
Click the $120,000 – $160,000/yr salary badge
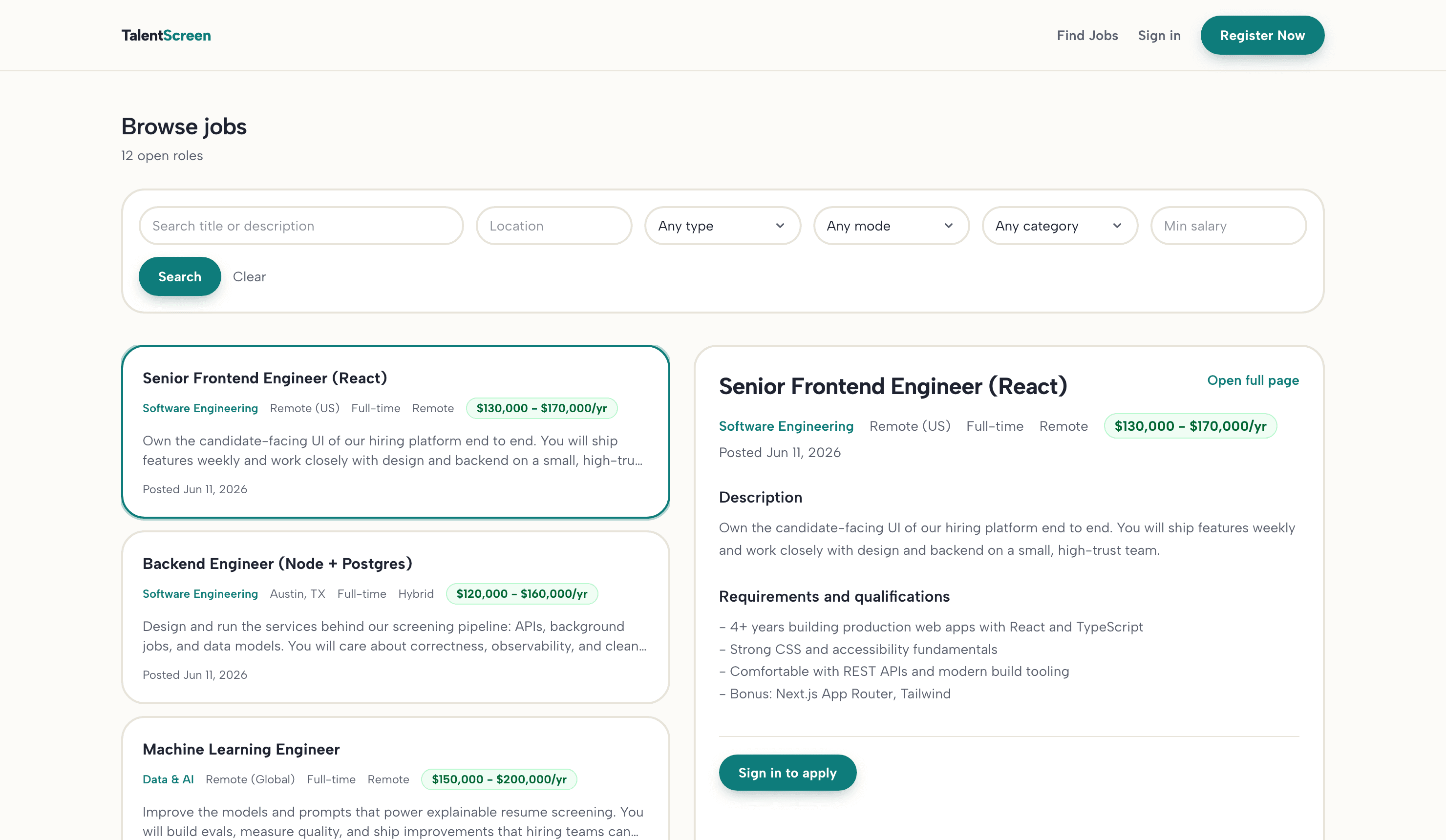coord(522,594)
